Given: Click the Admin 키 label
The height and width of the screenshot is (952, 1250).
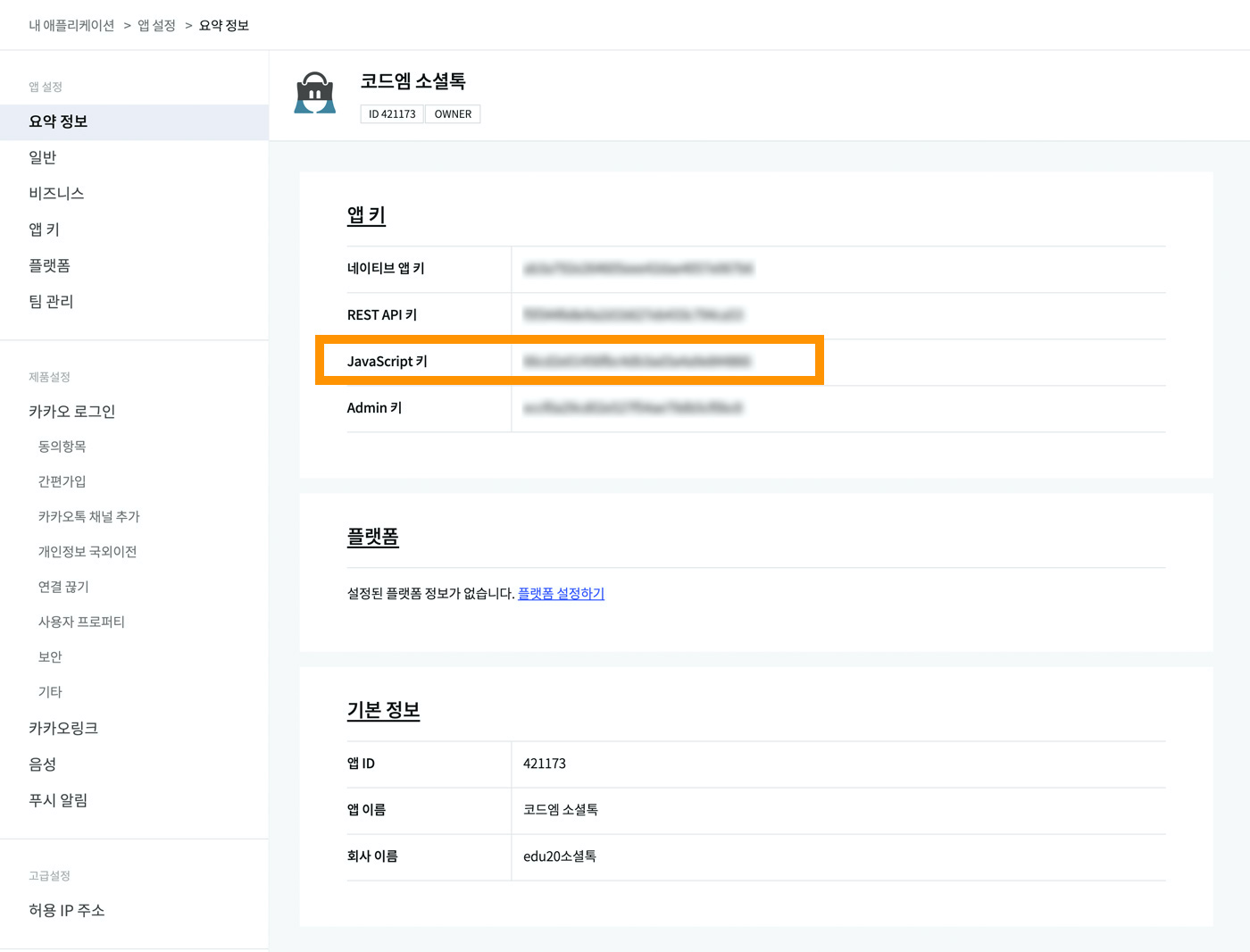Looking at the screenshot, I should point(374,407).
